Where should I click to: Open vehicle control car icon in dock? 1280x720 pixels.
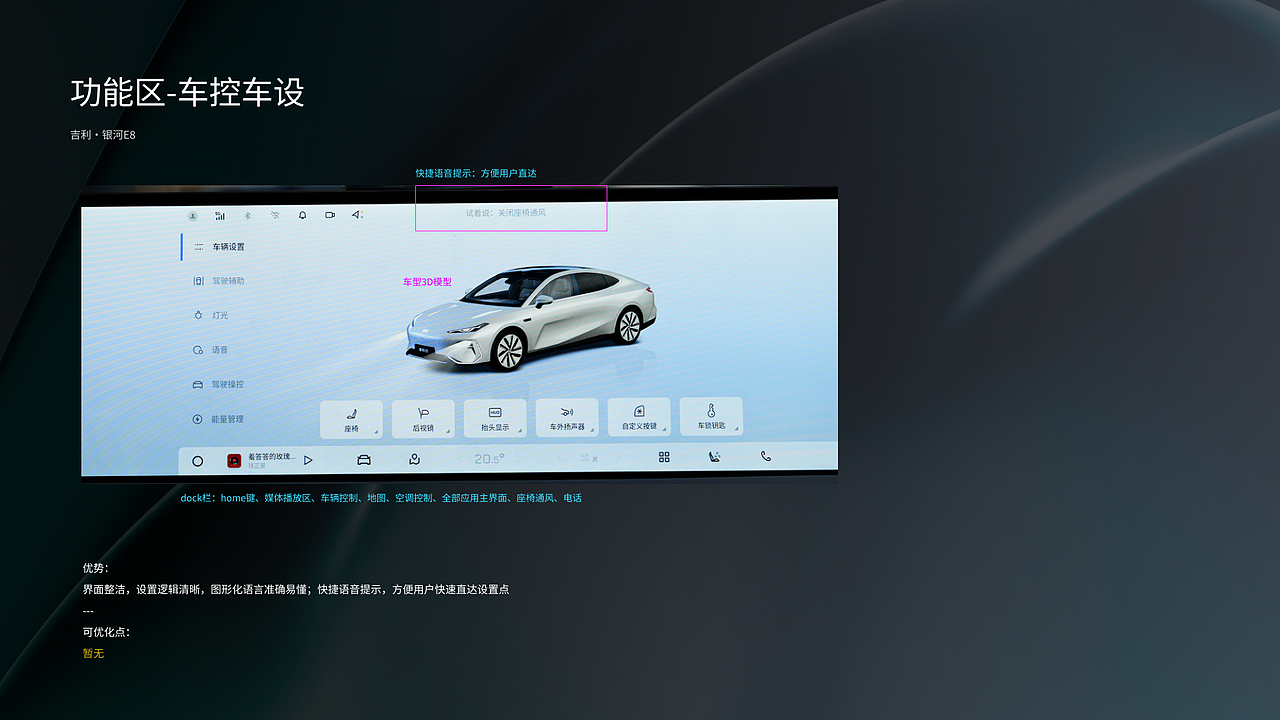coord(364,460)
